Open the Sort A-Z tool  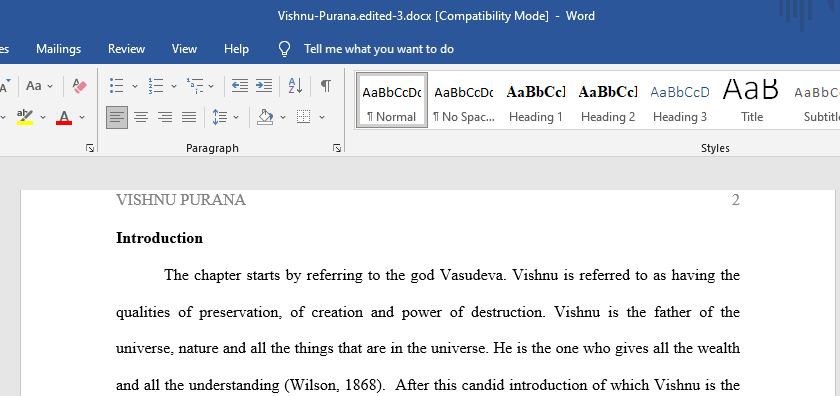[x=295, y=86]
